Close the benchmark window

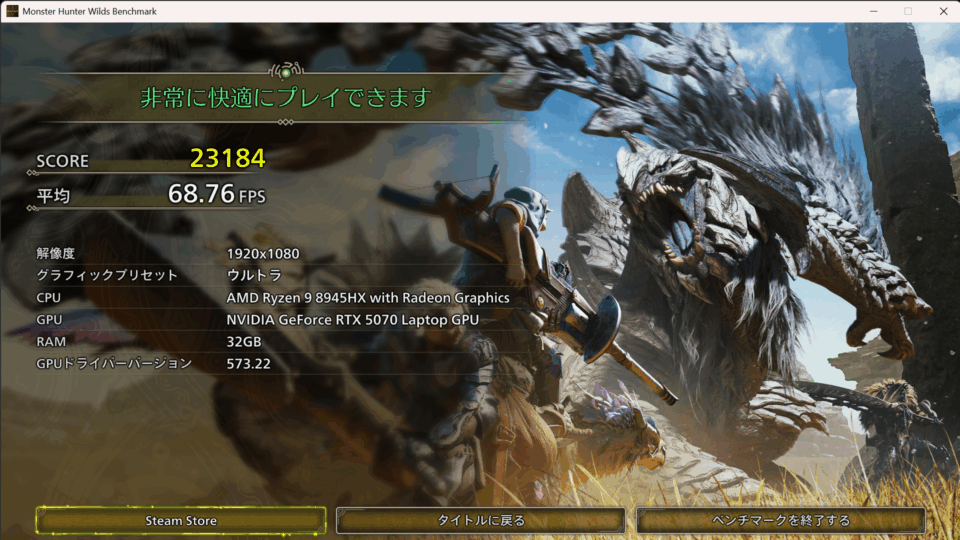943,11
